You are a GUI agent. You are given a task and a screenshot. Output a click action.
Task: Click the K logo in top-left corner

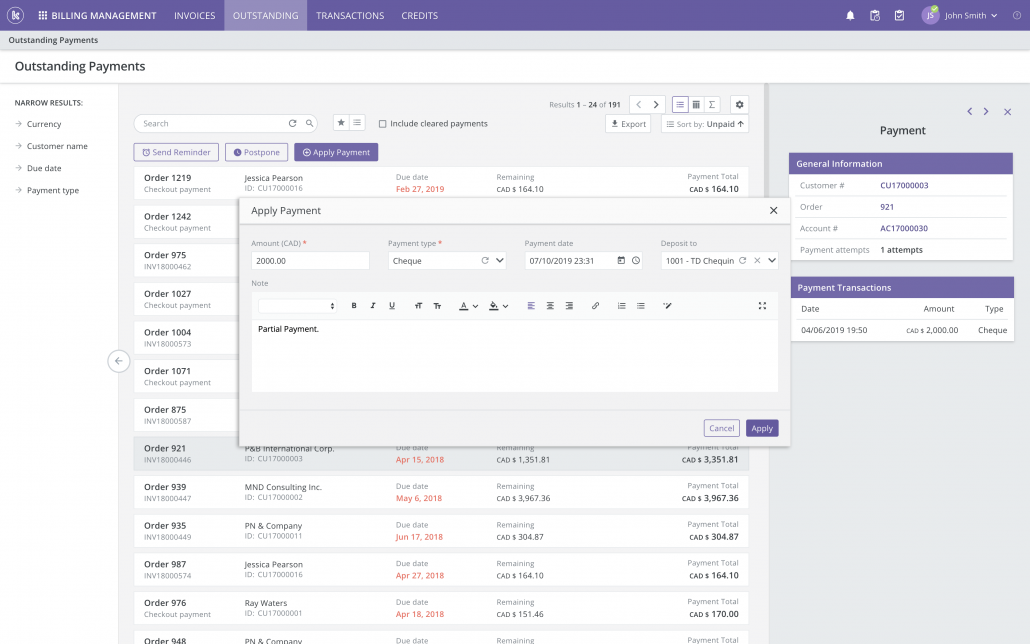point(15,15)
